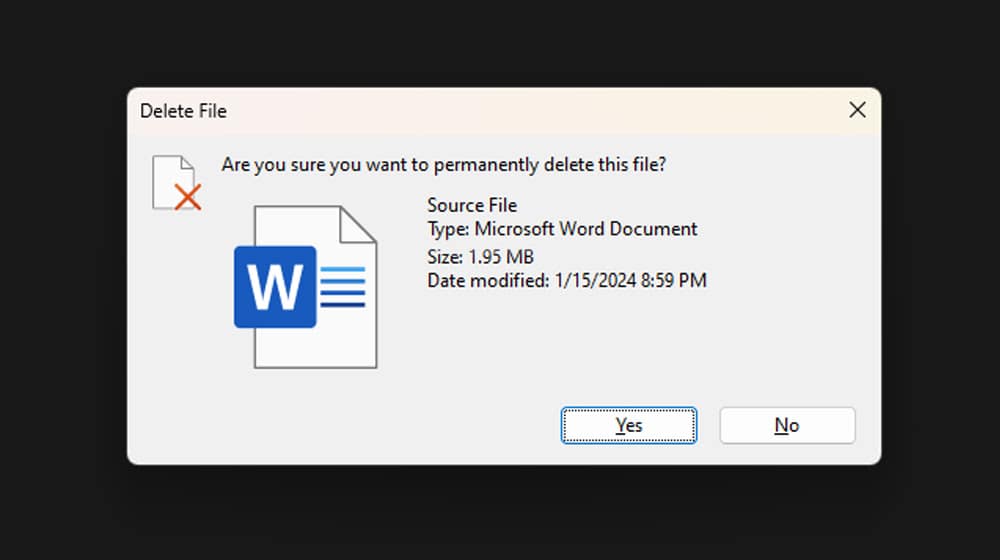The image size is (1000, 560).
Task: Cancel deletion by pressing No
Action: (x=787, y=425)
